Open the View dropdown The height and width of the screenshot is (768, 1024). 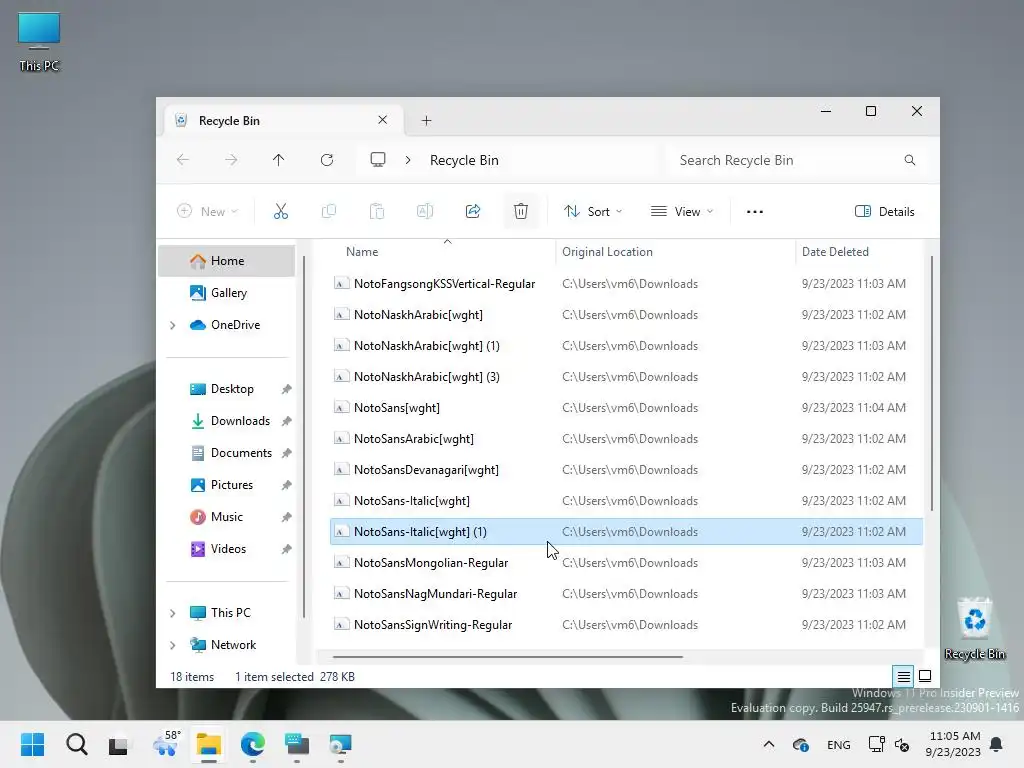tap(682, 212)
